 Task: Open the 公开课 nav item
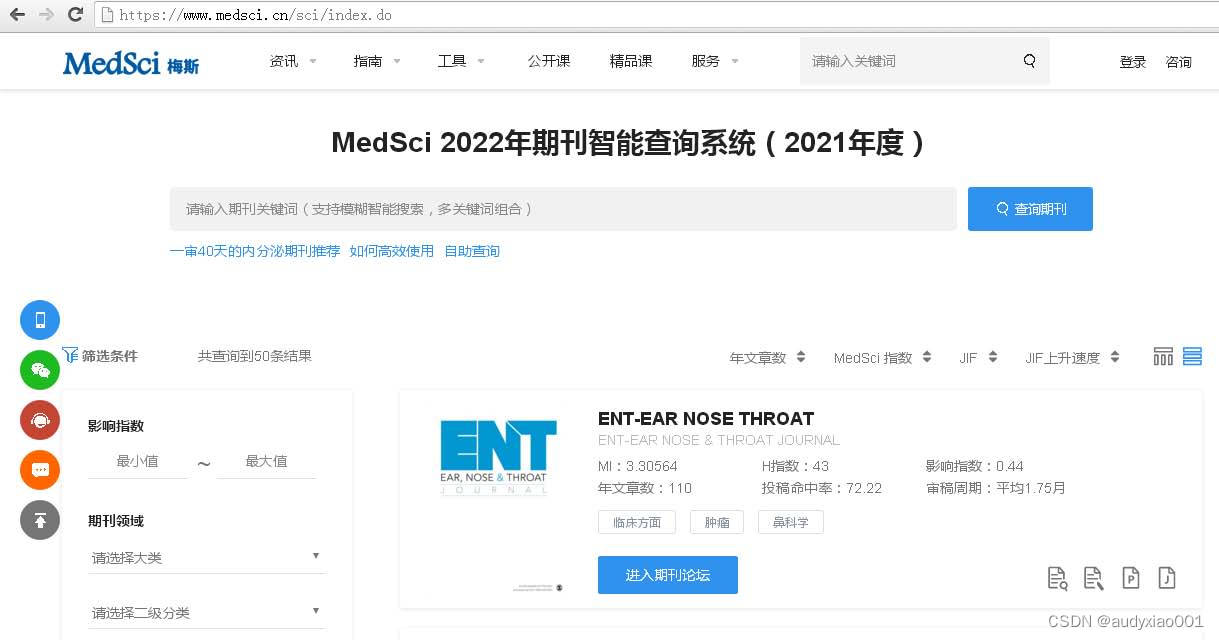coord(549,61)
